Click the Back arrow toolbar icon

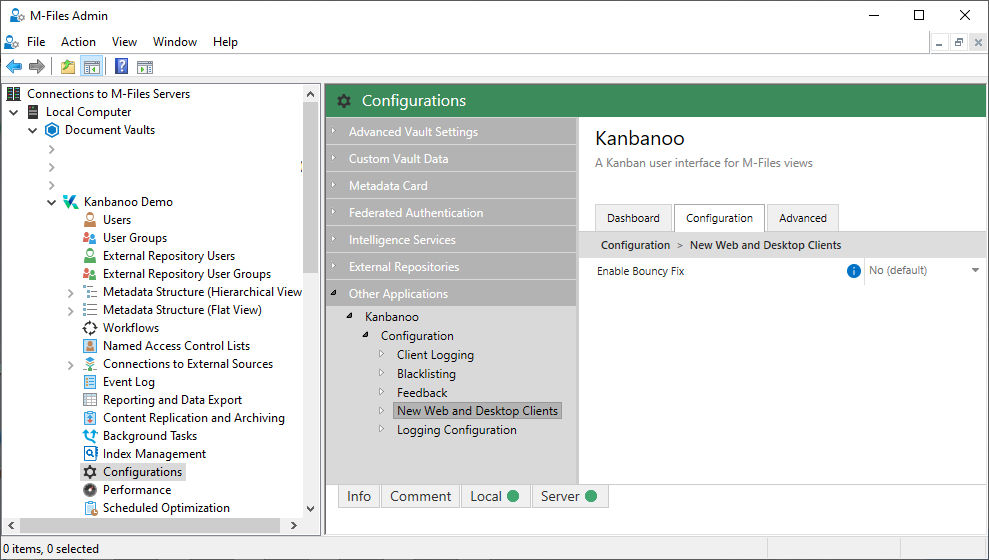pos(14,66)
